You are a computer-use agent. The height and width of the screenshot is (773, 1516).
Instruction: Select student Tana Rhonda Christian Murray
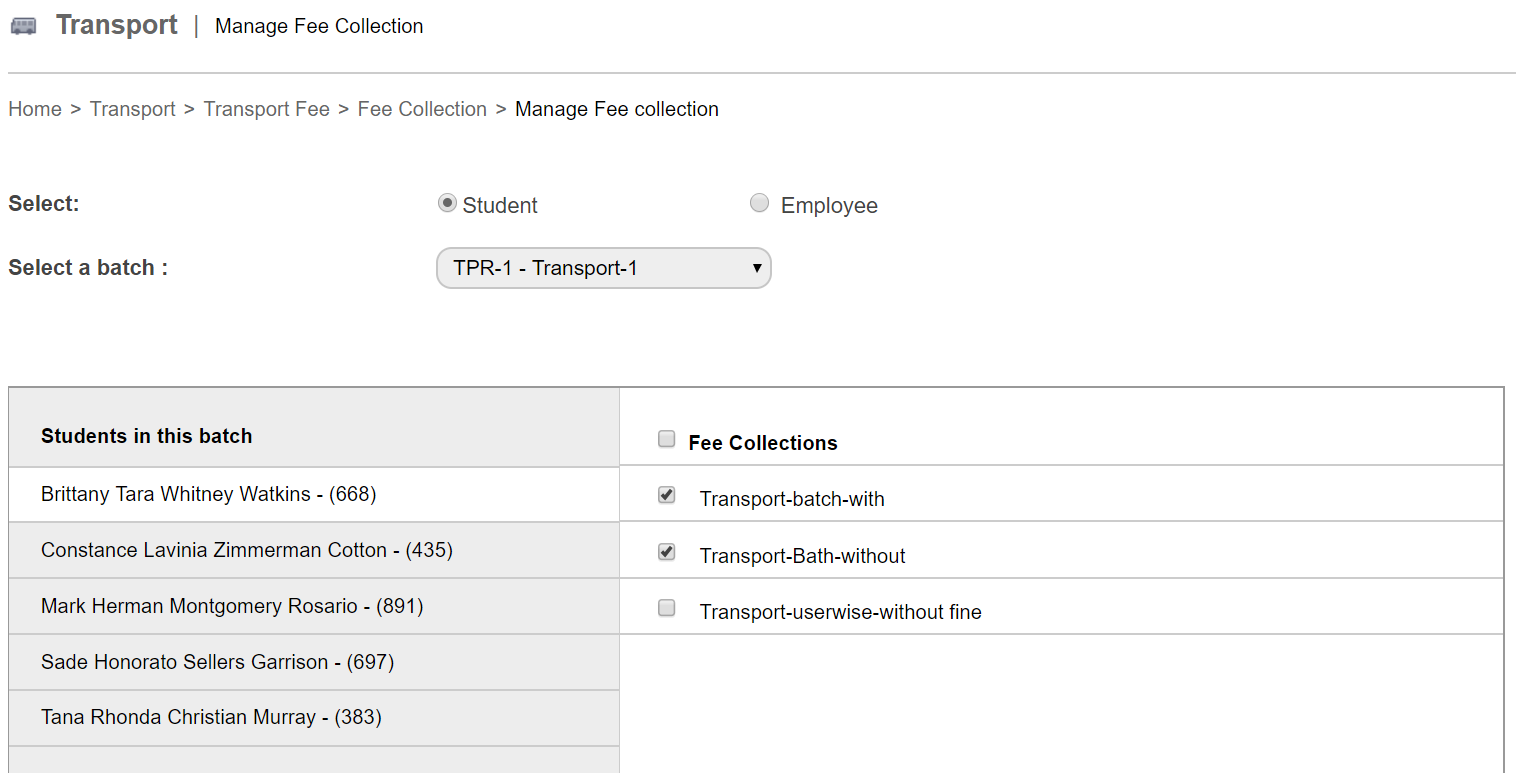pyautogui.click(x=211, y=717)
